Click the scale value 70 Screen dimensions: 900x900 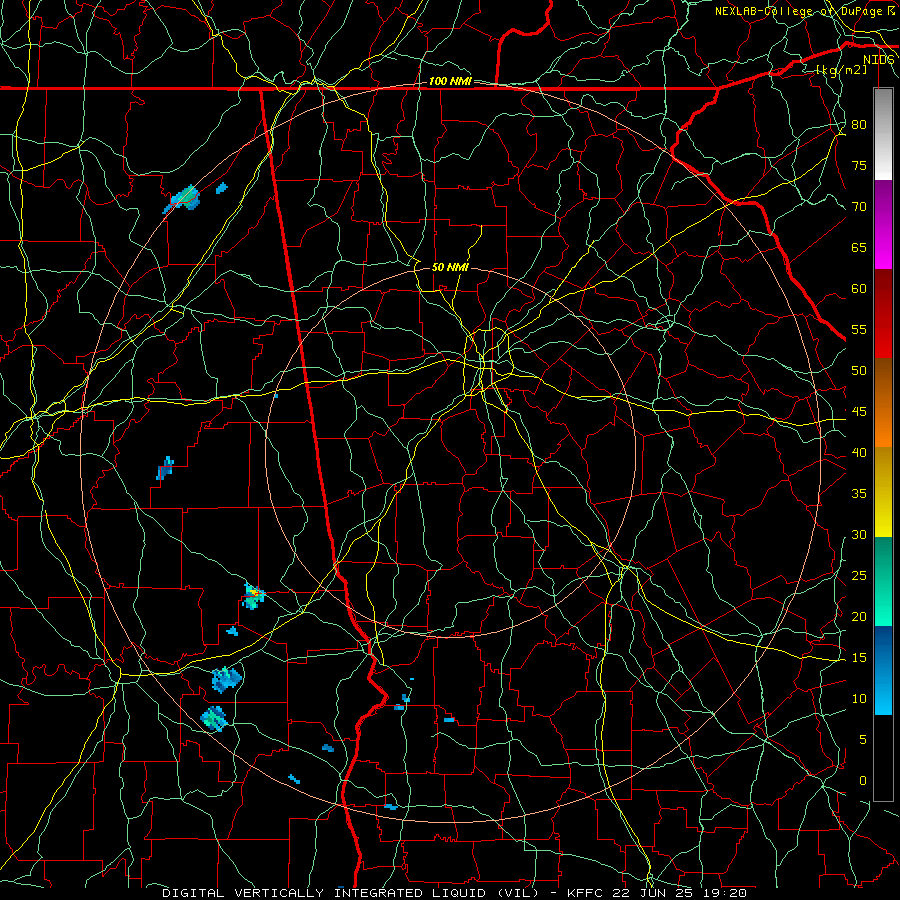859,207
